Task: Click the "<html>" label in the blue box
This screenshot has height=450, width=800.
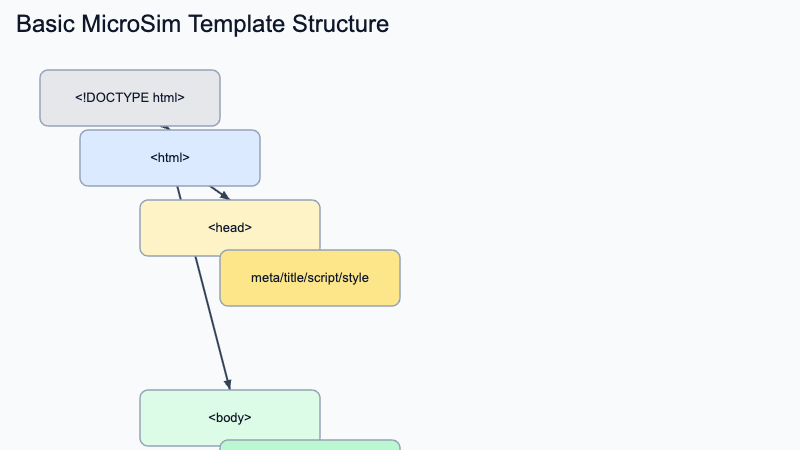Action: click(x=170, y=158)
